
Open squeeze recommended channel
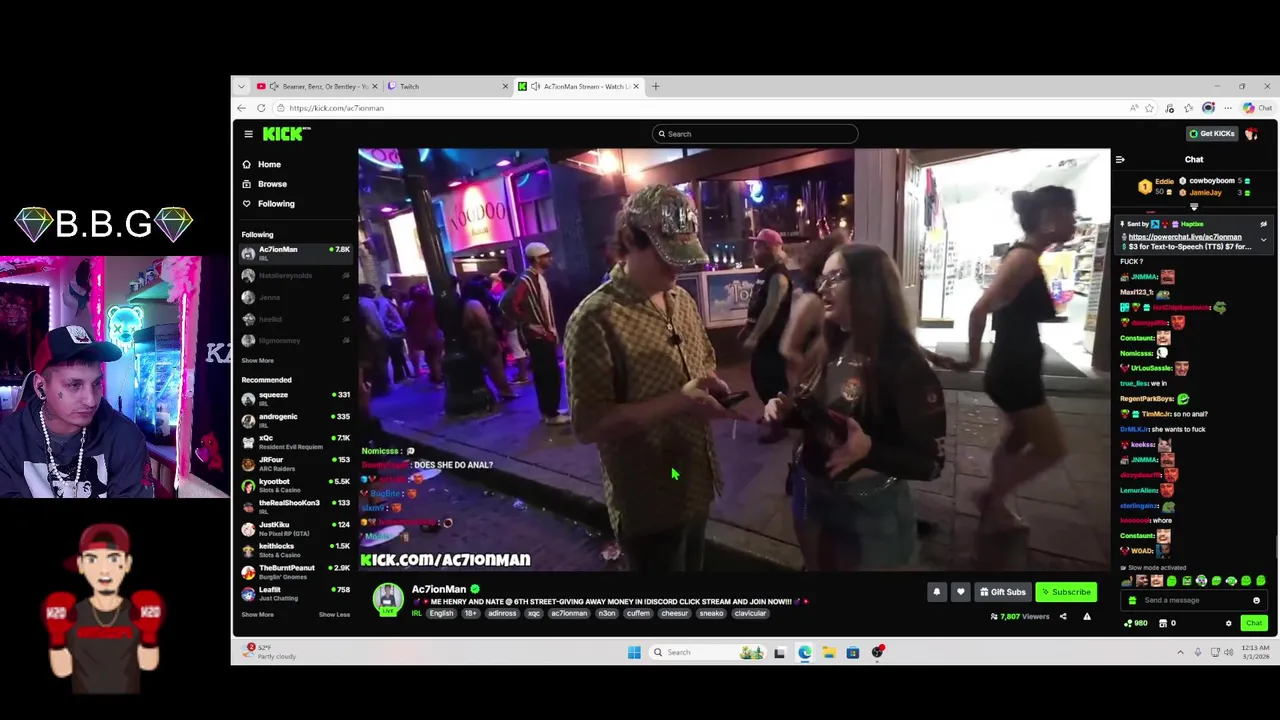(296, 398)
